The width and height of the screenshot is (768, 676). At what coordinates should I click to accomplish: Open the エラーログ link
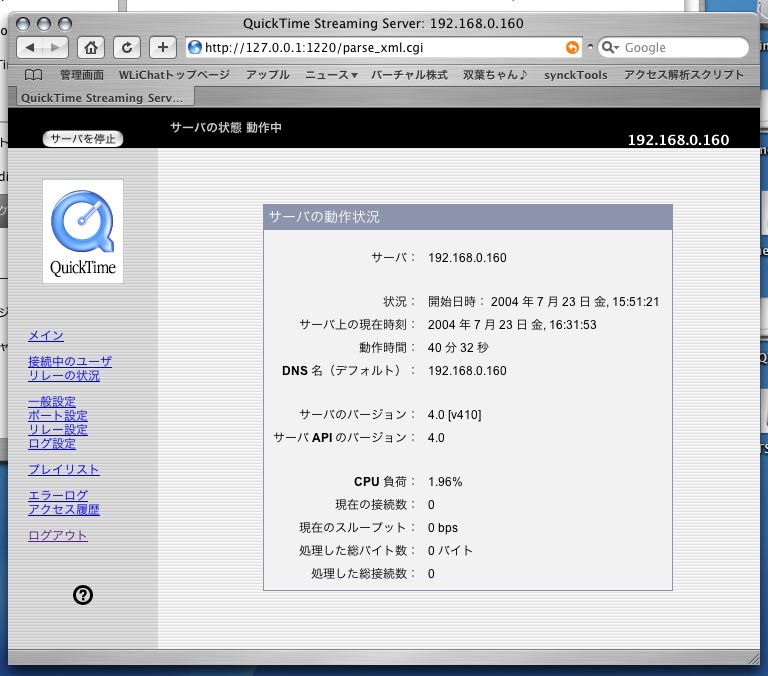click(58, 495)
